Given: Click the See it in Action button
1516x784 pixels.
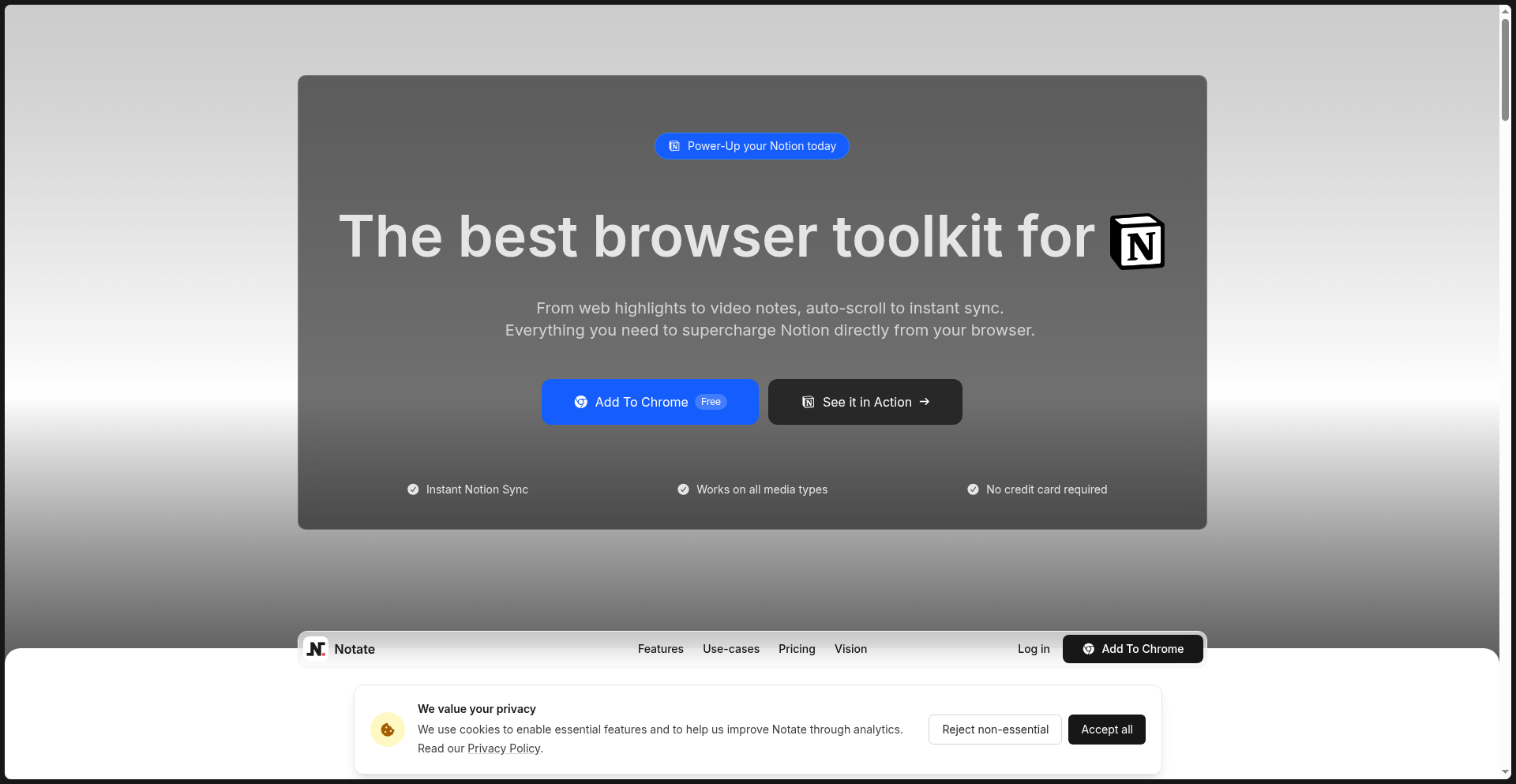Looking at the screenshot, I should [865, 402].
